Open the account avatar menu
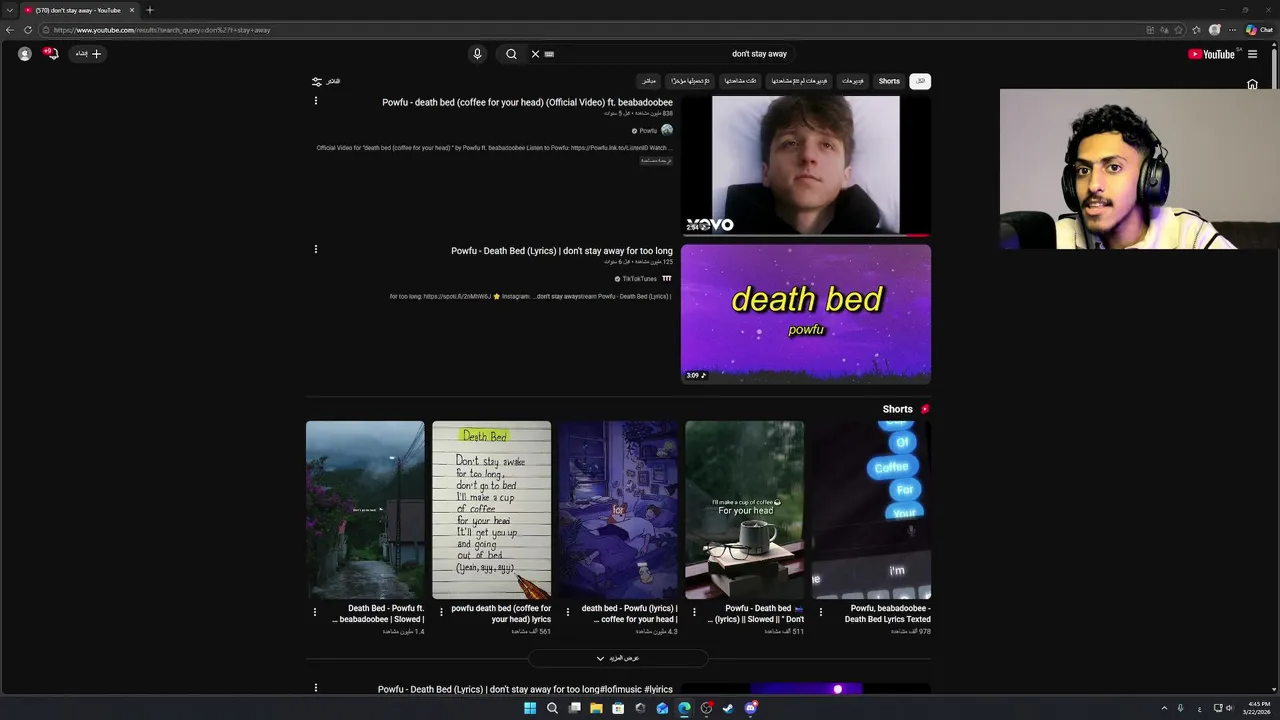The image size is (1280, 720). pyautogui.click(x=25, y=54)
